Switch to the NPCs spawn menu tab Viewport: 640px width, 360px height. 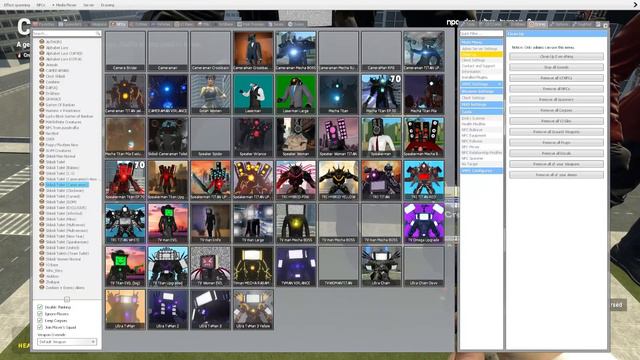click(118, 24)
